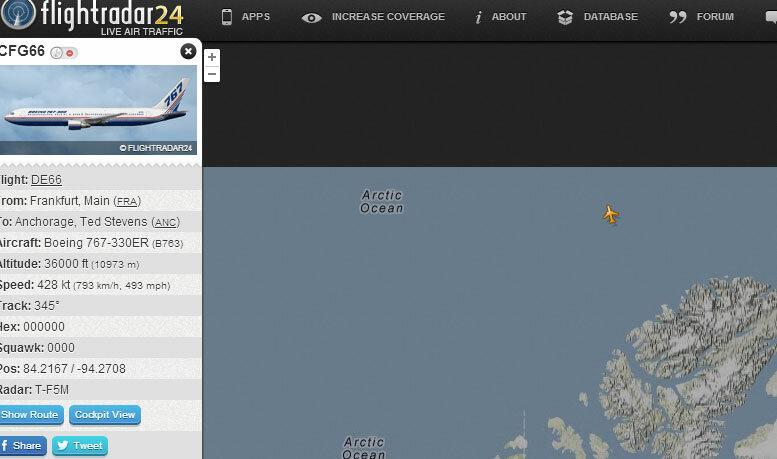Click the phone icon beside Apps
Viewport: 777px width, 459px height.
[226, 17]
